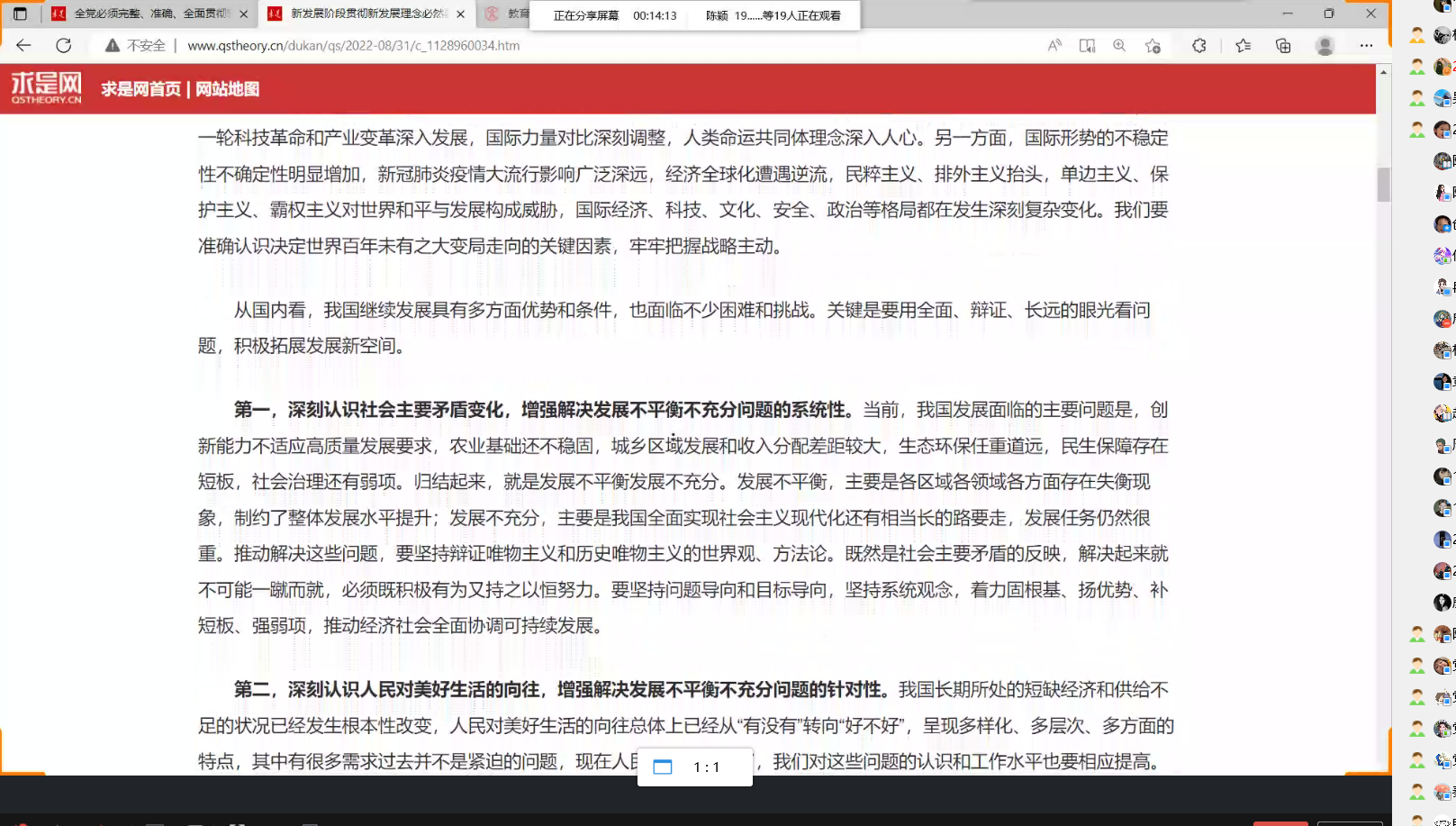The image size is (1456, 826).
Task: Open the tab actions menu icon
Action: 20,14
